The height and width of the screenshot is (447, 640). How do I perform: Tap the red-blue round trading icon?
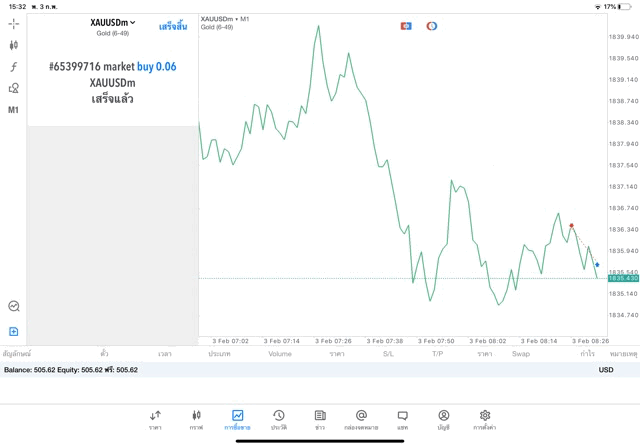(x=432, y=26)
